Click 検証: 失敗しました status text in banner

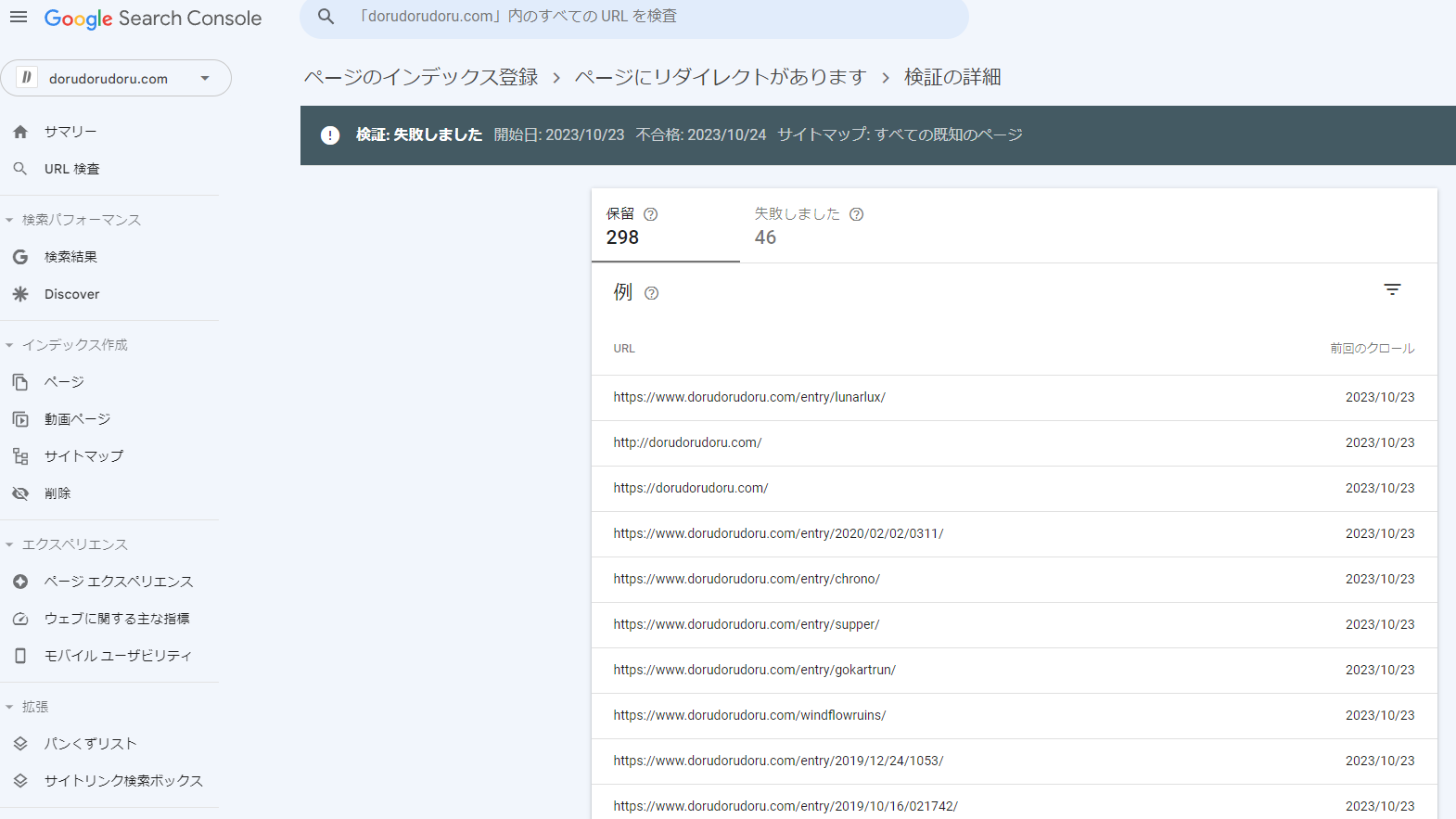(x=419, y=134)
